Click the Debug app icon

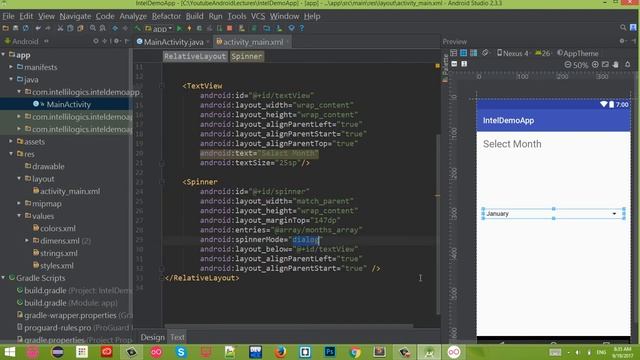point(199,29)
